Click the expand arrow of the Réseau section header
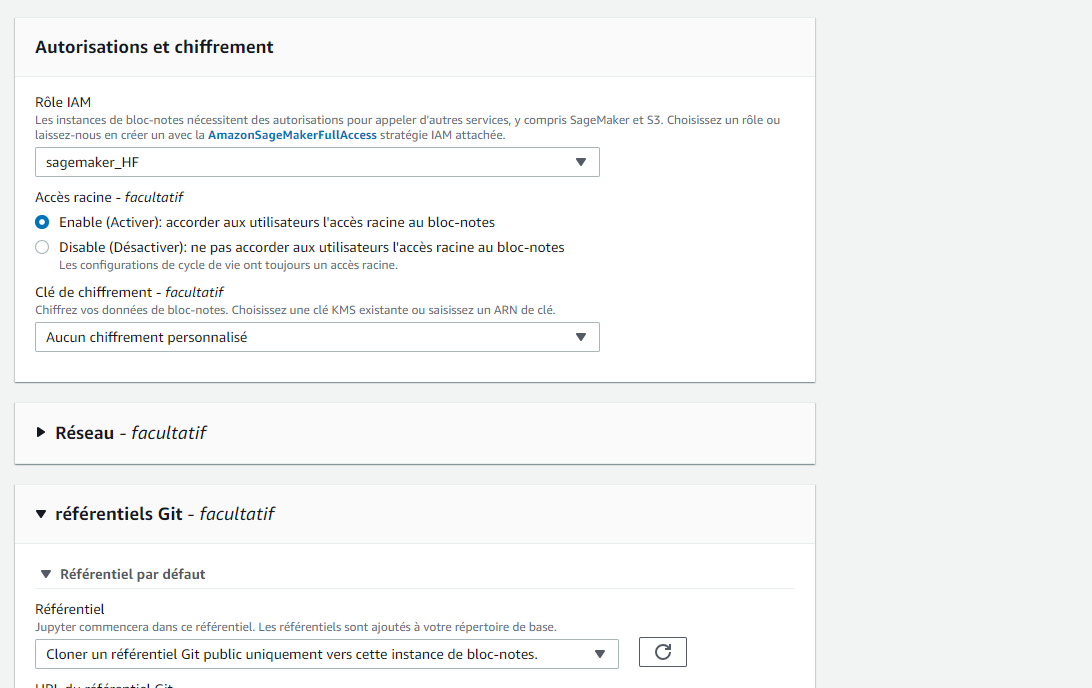 tap(41, 432)
